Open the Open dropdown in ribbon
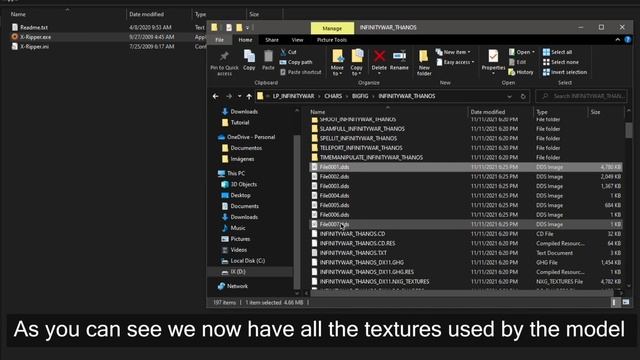The width and height of the screenshot is (640, 360). [522, 52]
